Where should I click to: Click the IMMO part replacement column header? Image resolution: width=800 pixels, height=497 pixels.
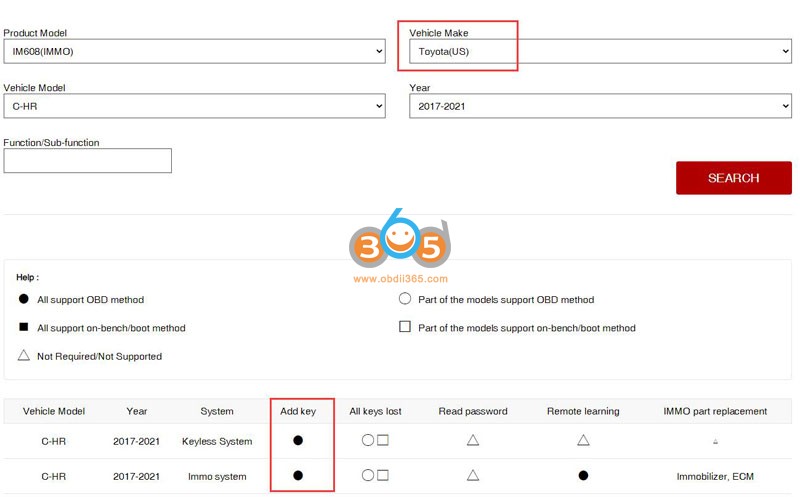pos(715,411)
